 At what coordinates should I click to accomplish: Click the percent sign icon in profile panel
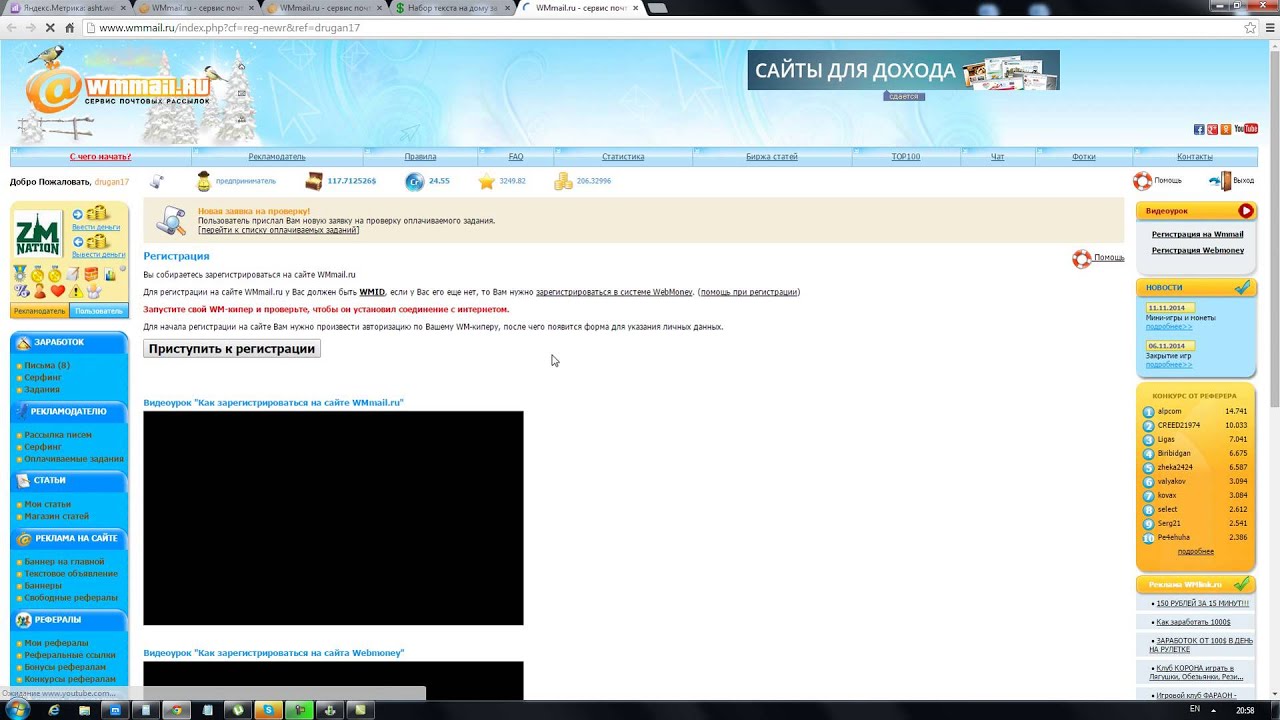pos(22,291)
